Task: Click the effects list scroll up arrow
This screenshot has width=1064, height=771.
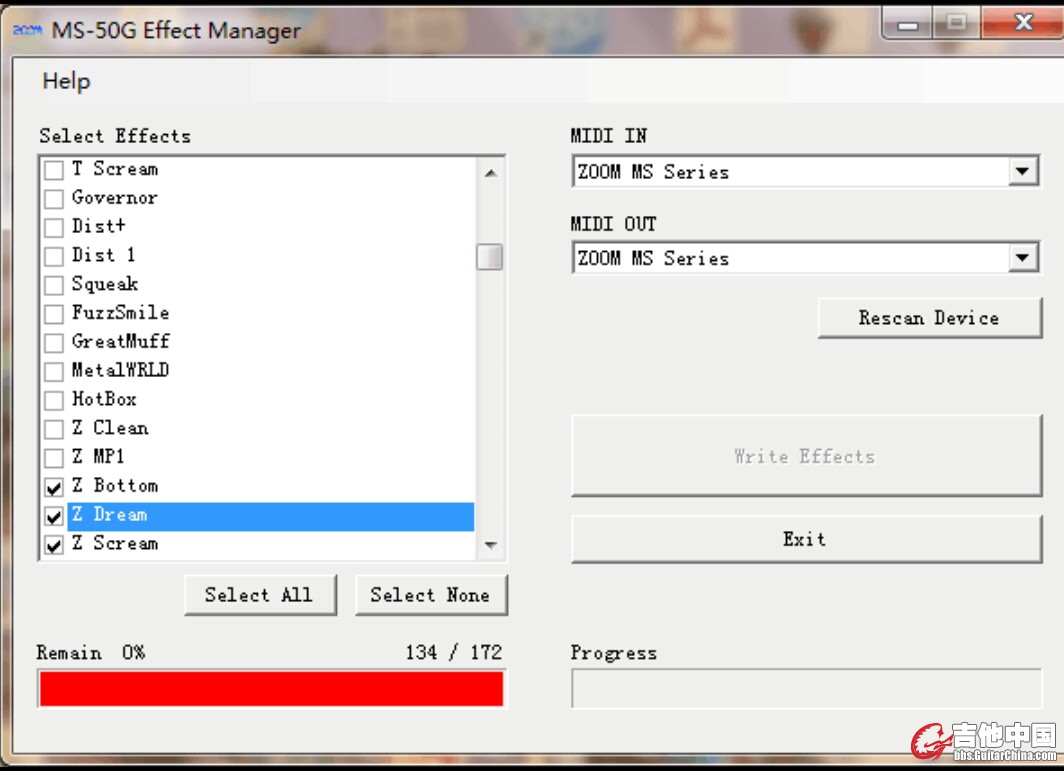Action: click(x=491, y=173)
